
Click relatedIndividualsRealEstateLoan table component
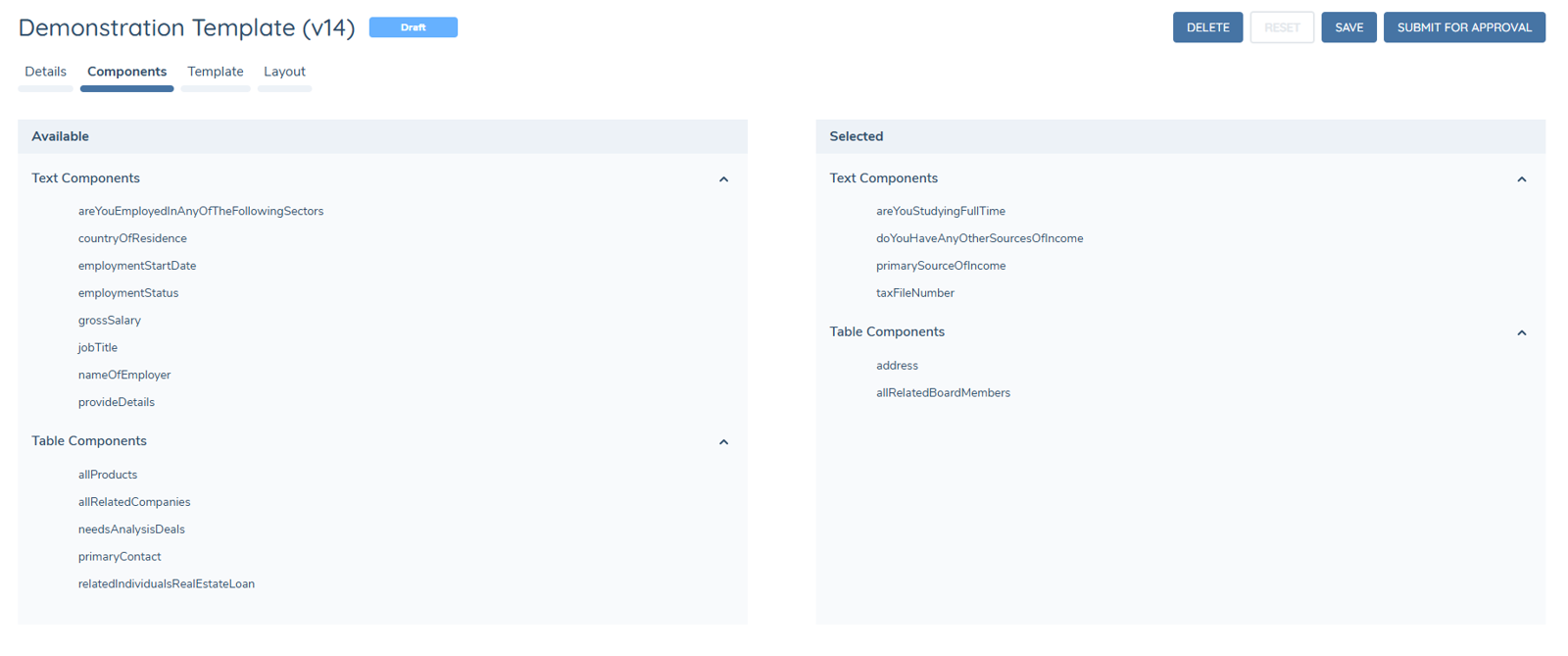coord(167,584)
